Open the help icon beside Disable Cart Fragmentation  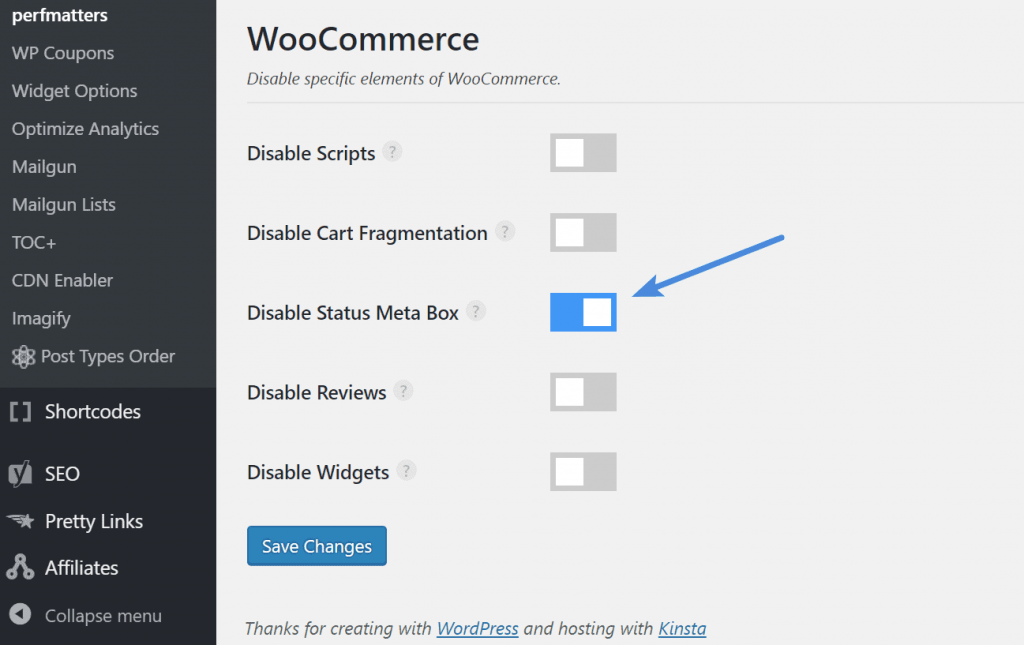[x=506, y=230]
